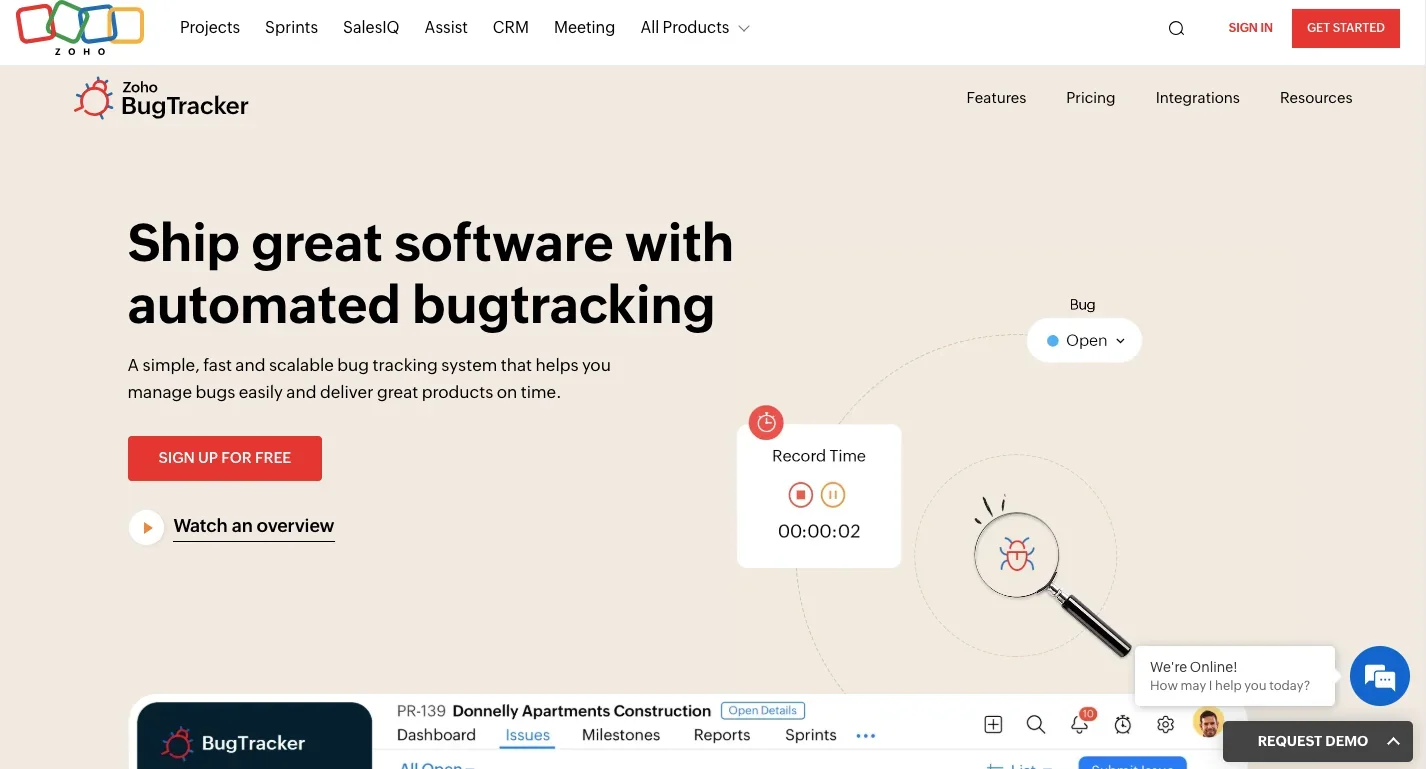Click the notification bell with 10 badge

click(x=1079, y=724)
